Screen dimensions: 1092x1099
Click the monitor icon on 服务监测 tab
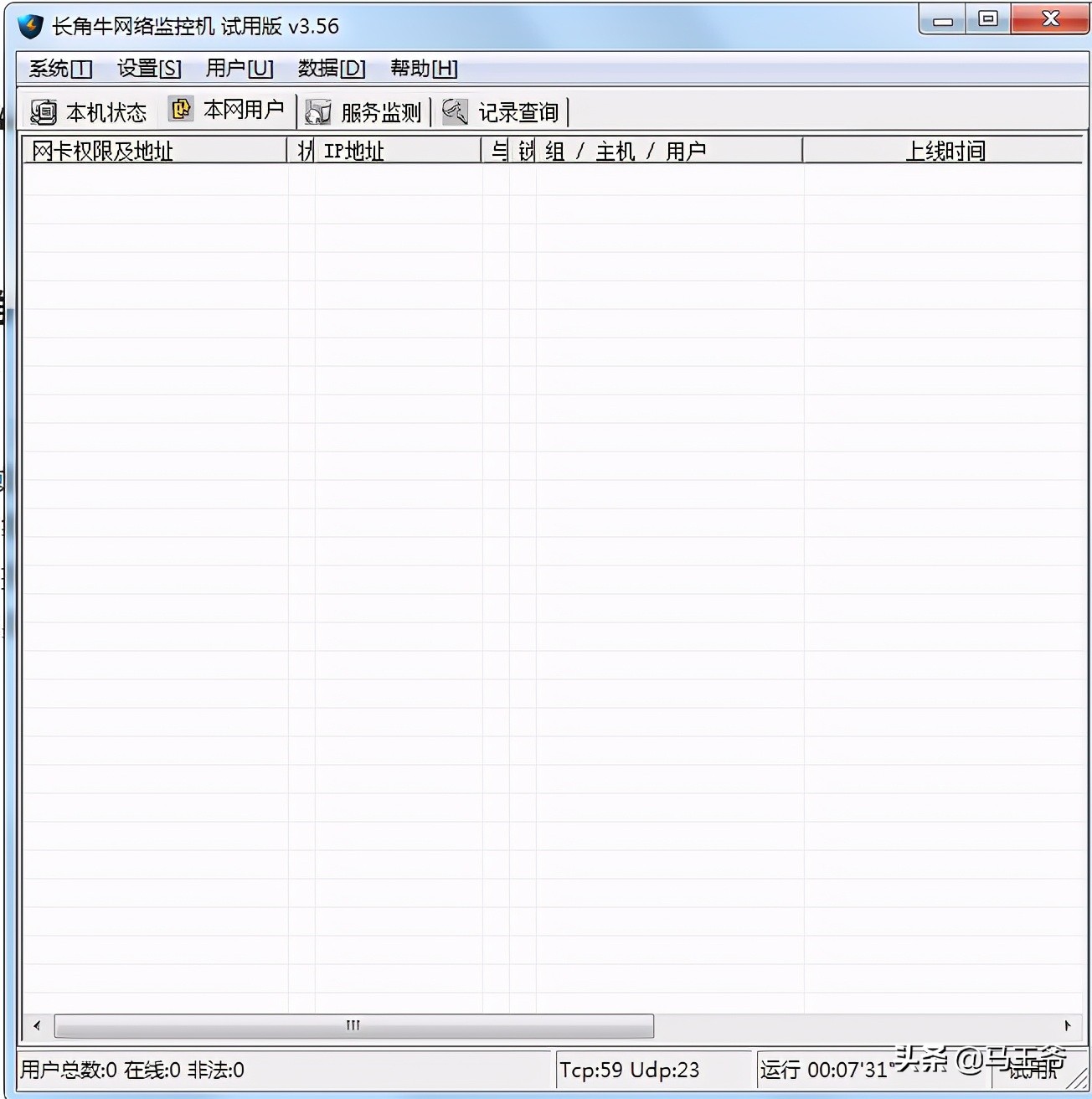pyautogui.click(x=317, y=111)
